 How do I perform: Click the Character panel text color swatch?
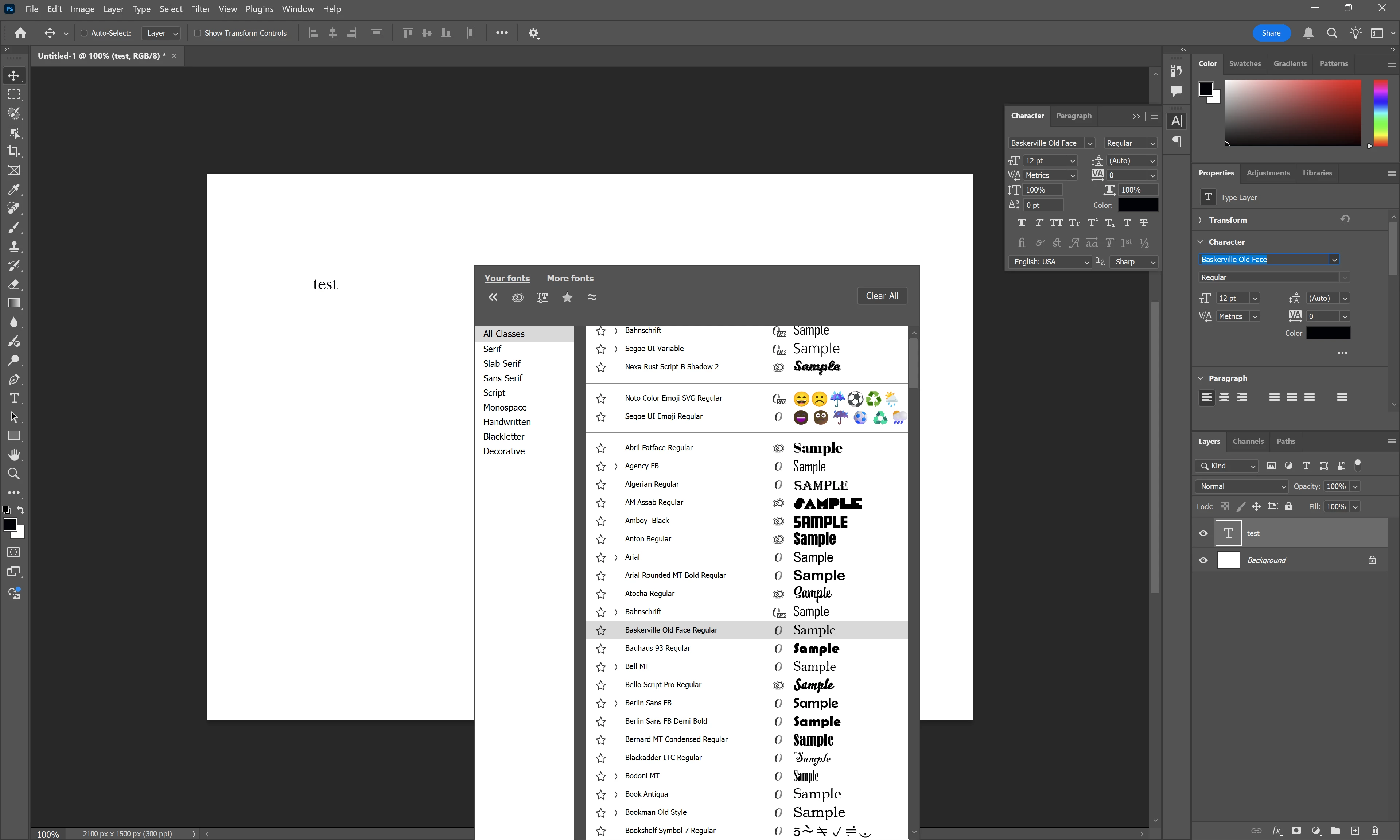[1137, 205]
